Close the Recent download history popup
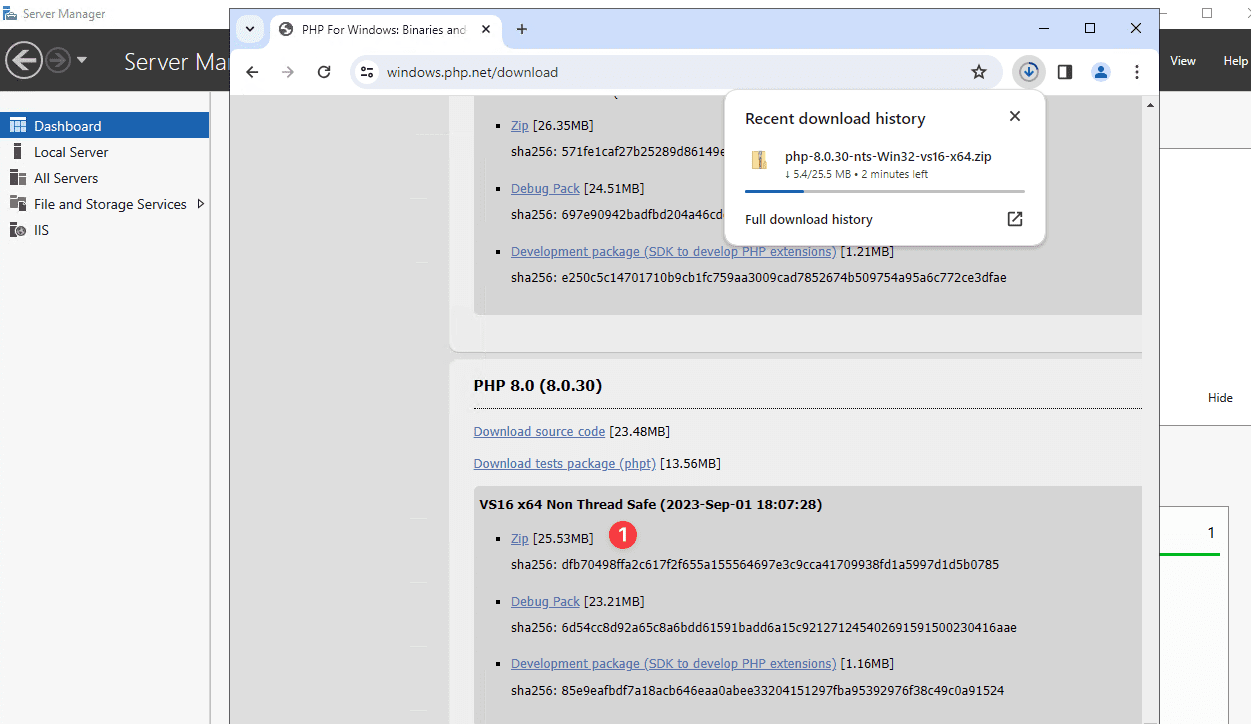 pos(1015,116)
